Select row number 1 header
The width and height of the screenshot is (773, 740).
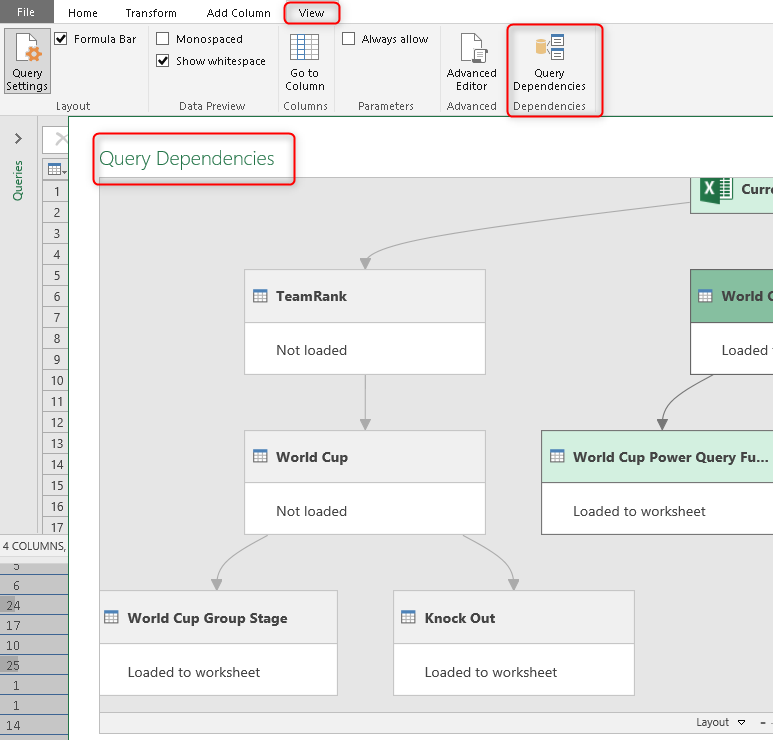click(56, 191)
